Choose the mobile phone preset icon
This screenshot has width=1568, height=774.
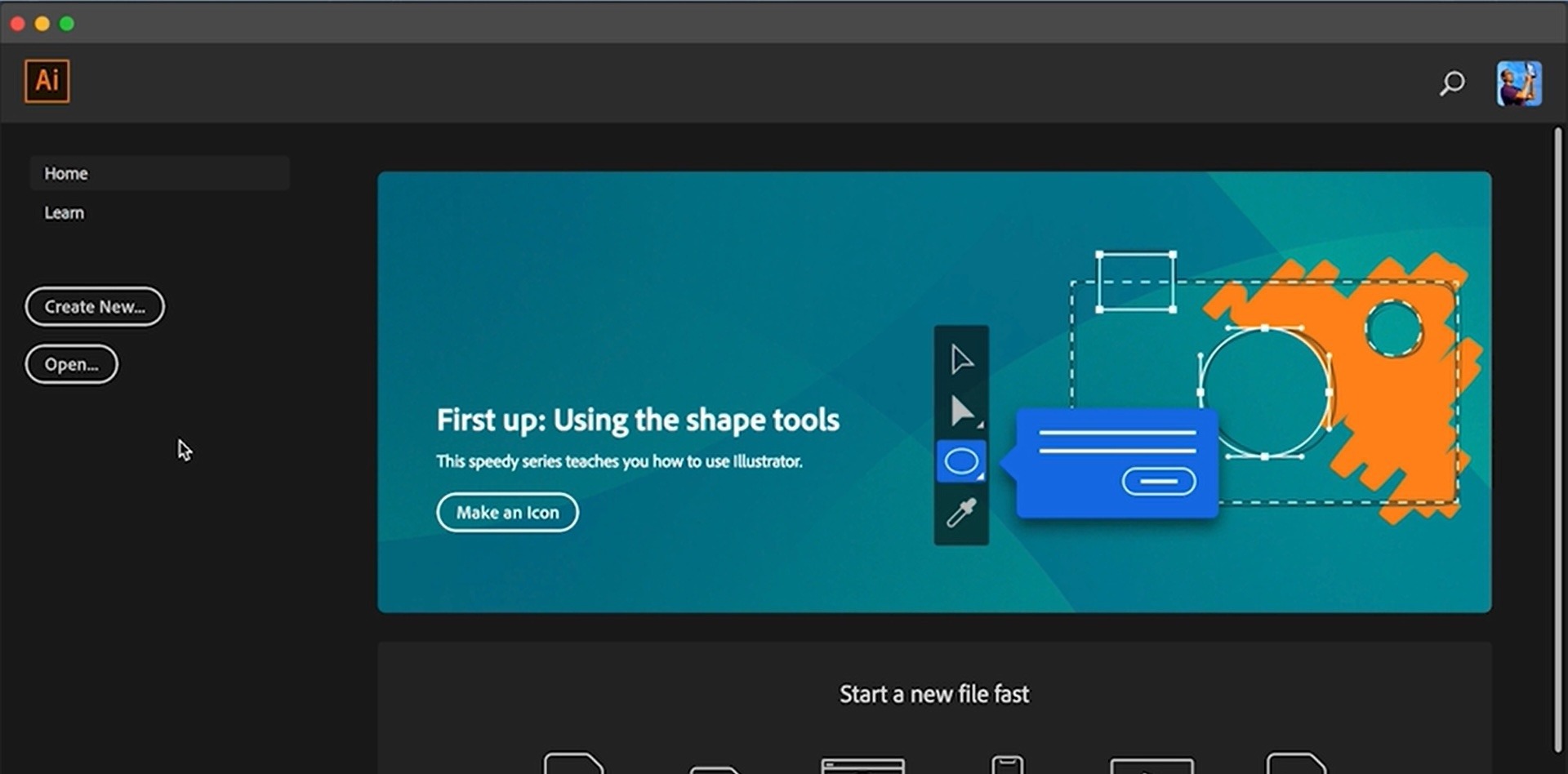click(1007, 764)
